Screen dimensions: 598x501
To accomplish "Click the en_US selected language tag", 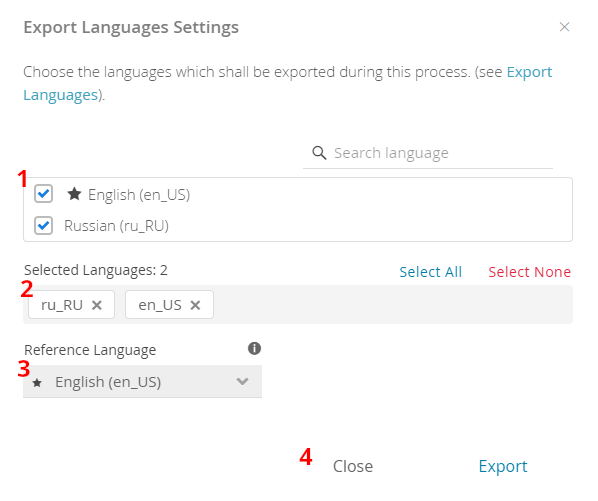I will [169, 305].
